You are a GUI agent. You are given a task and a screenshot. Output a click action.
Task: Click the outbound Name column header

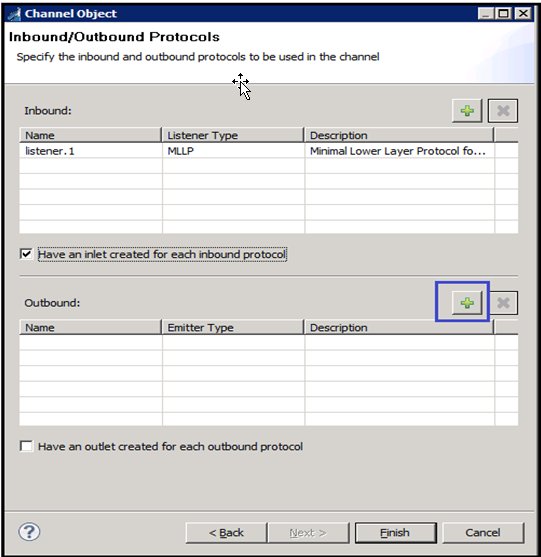coord(90,328)
